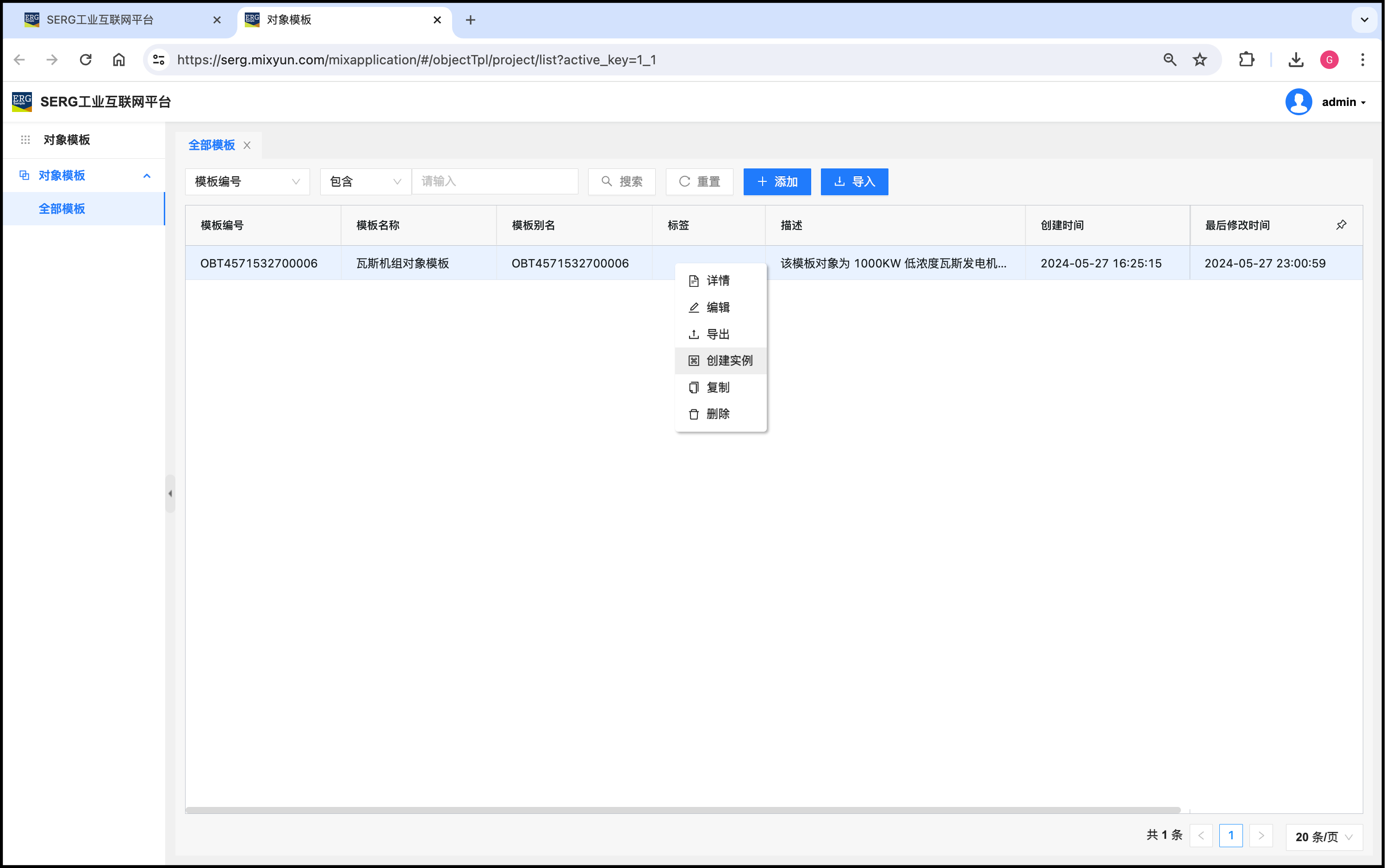Open browser extensions puzzle icon
Image resolution: width=1385 pixels, height=868 pixels.
1246,60
